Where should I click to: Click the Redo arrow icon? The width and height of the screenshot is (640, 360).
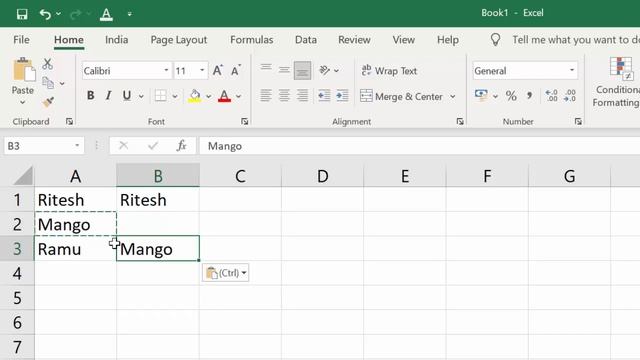[x=76, y=14]
